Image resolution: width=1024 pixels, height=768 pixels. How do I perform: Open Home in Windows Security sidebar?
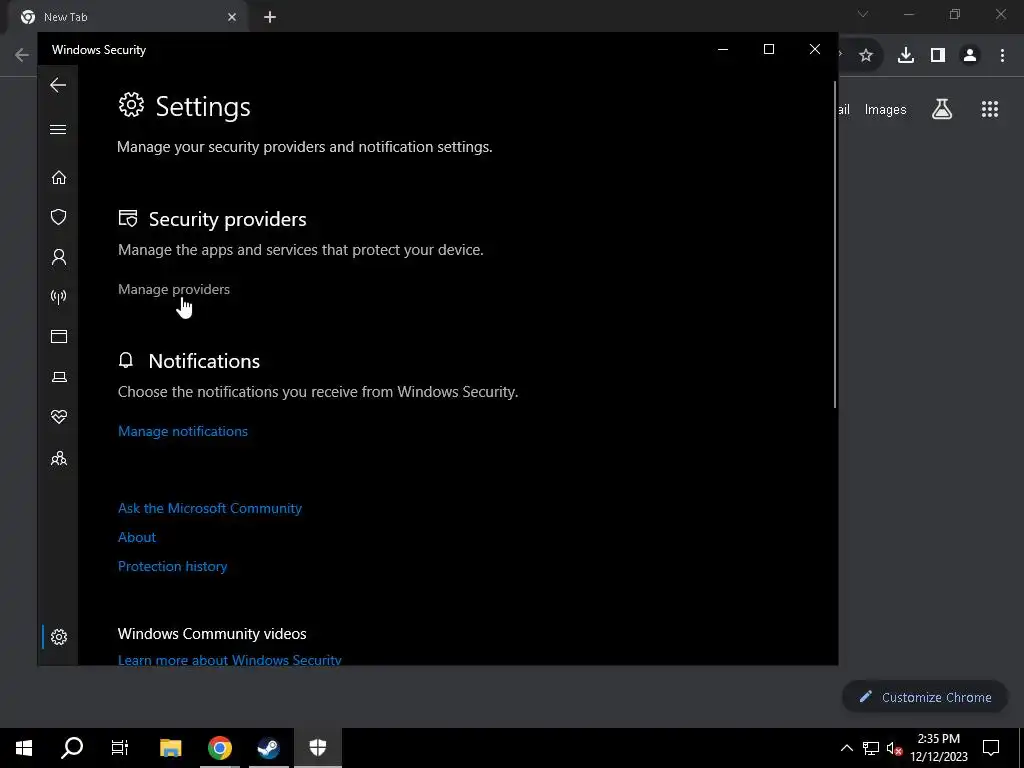tap(59, 178)
